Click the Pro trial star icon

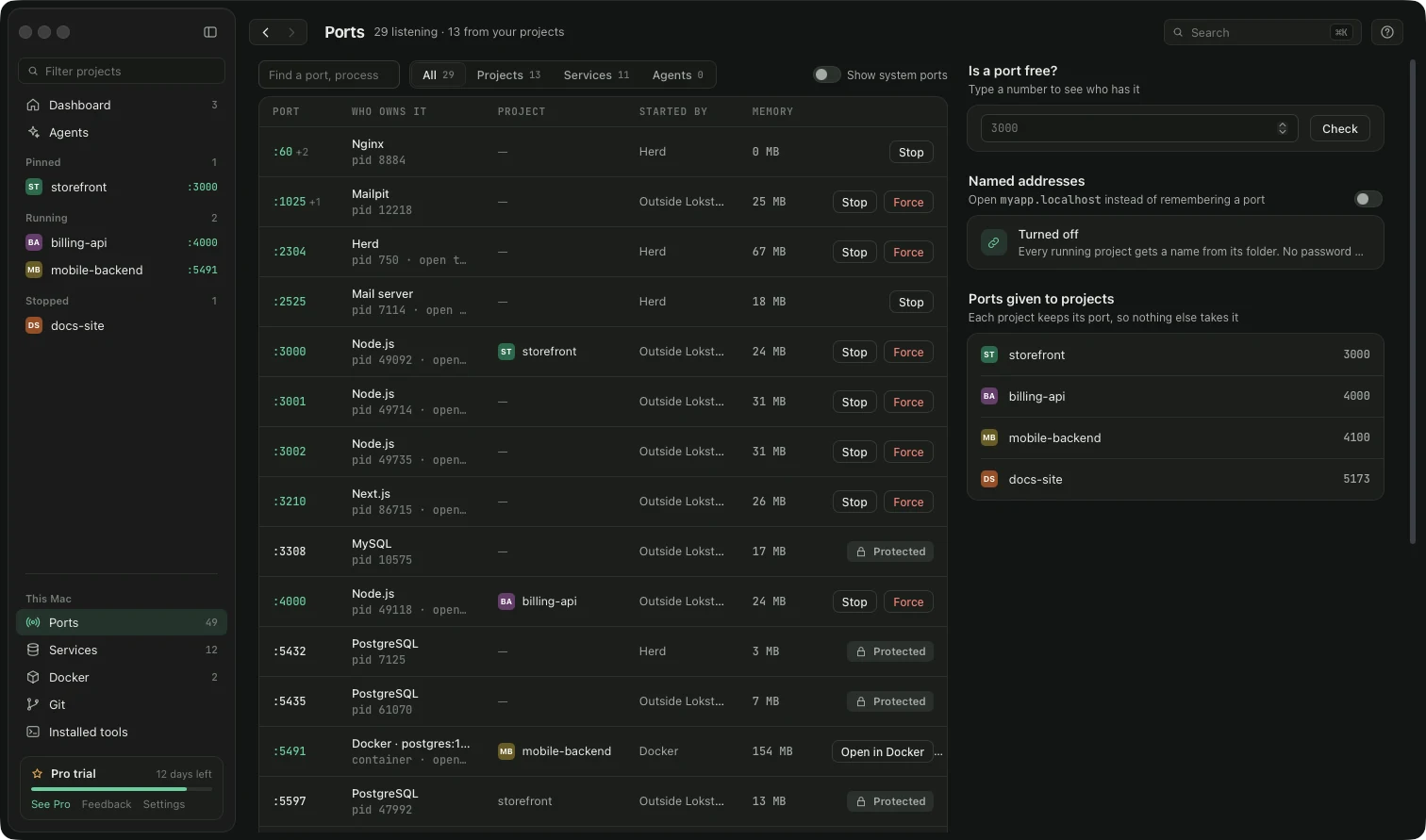[38, 773]
